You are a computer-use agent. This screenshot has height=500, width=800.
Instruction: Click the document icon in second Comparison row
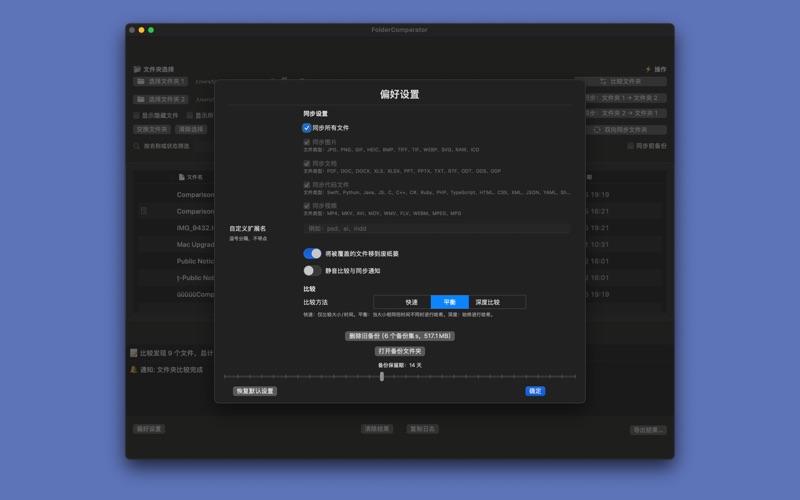point(144,211)
